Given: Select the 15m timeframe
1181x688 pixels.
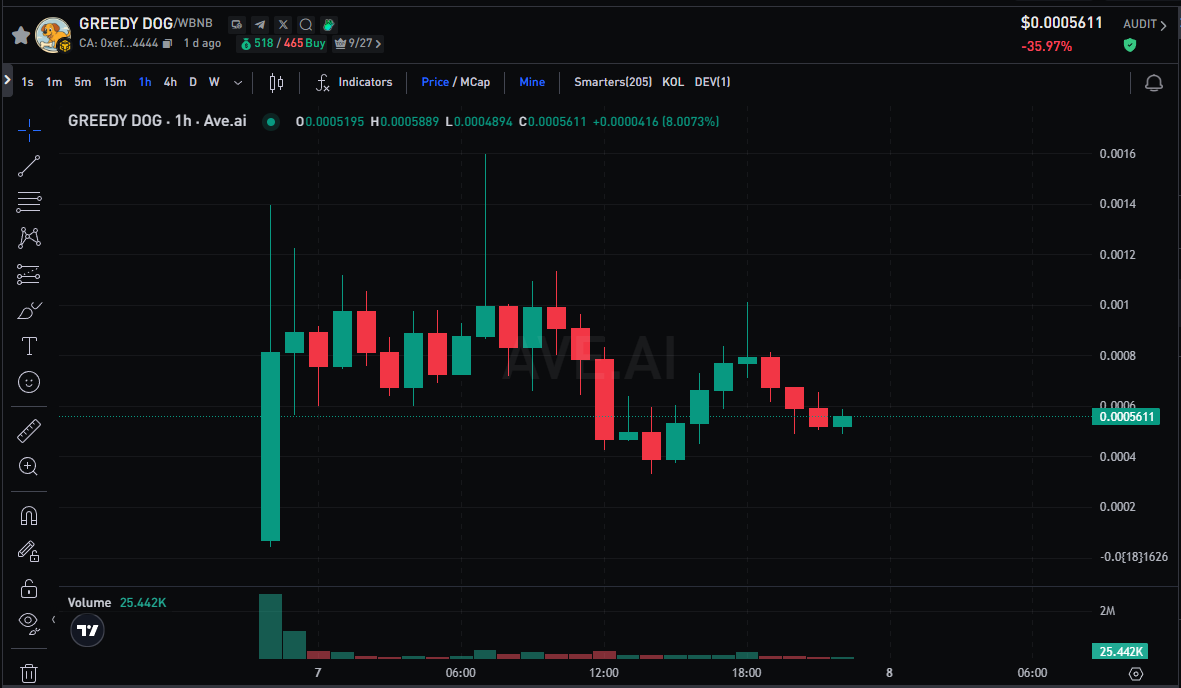Looking at the screenshot, I should [114, 82].
